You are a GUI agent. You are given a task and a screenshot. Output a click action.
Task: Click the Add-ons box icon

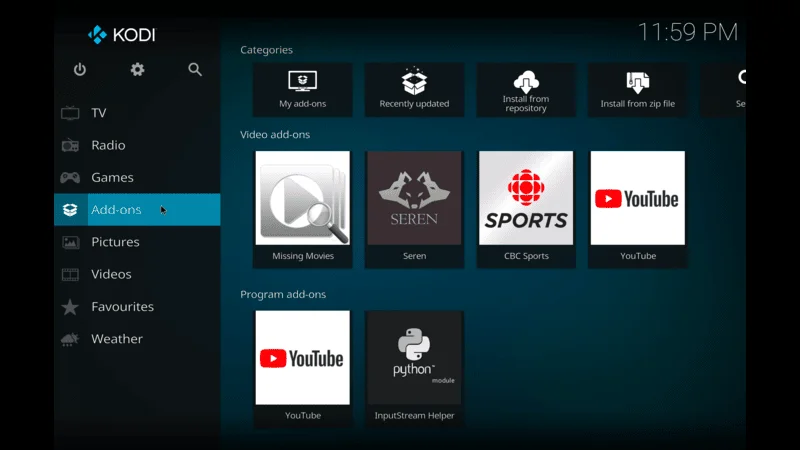click(70, 209)
